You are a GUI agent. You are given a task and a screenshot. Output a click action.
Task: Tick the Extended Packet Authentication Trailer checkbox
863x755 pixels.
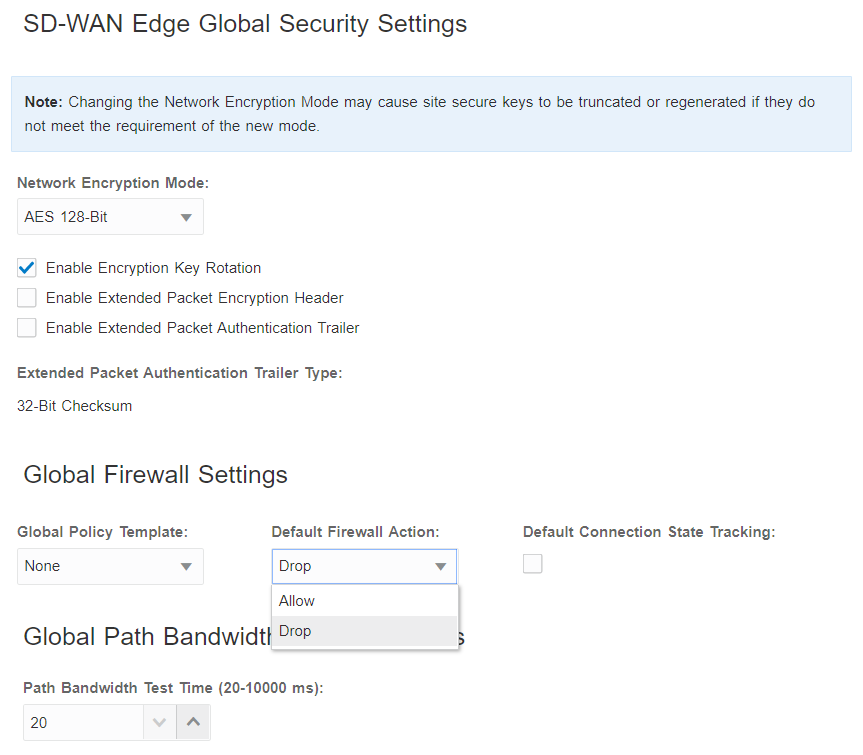click(x=27, y=328)
